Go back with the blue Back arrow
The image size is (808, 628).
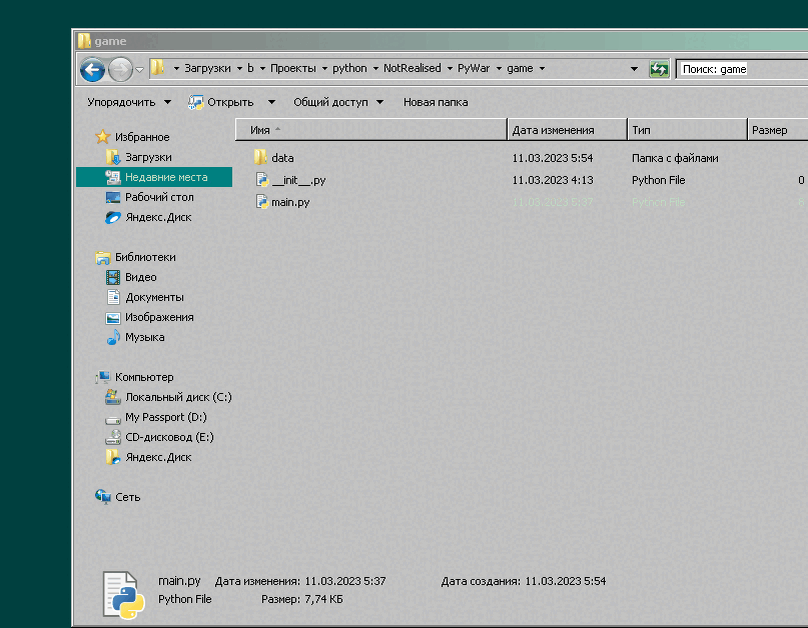pyautogui.click(x=93, y=69)
